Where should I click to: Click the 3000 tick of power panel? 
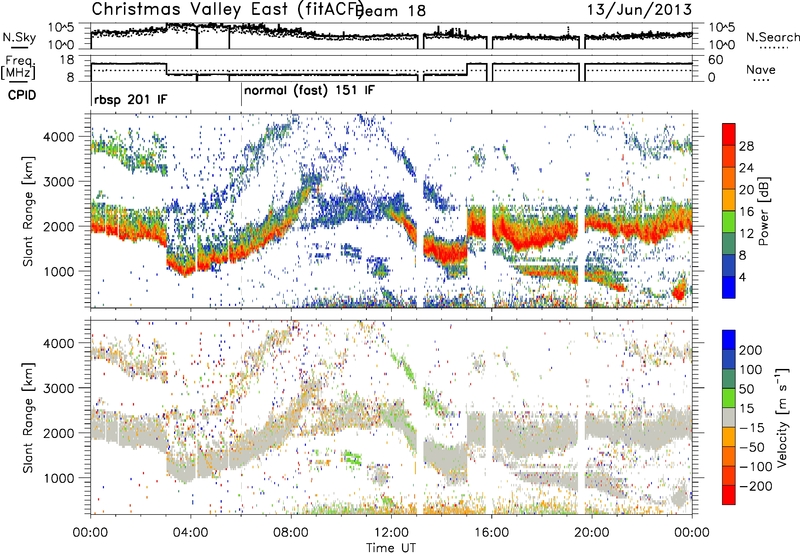click(x=58, y=182)
